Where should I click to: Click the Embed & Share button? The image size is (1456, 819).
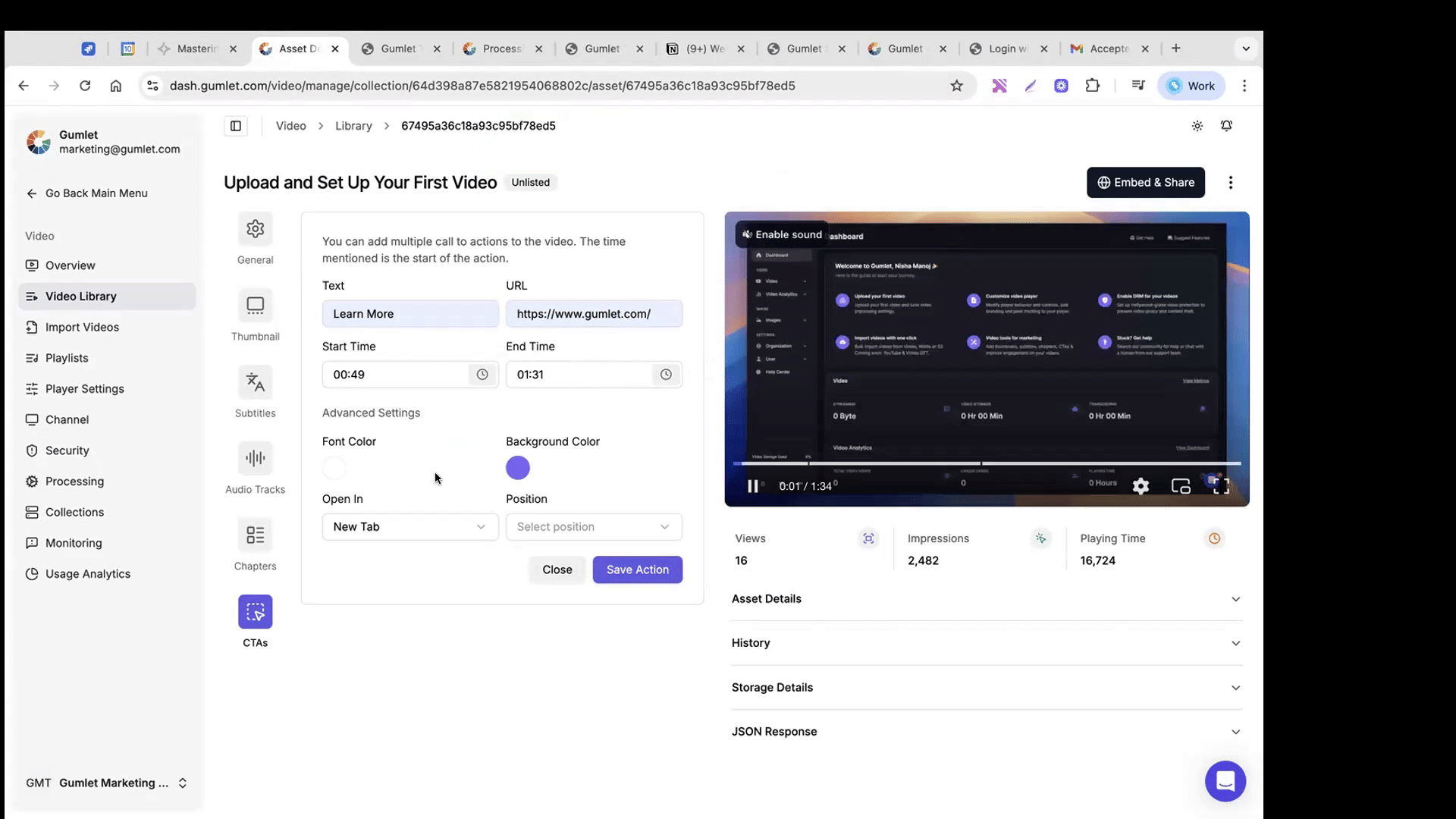(x=1145, y=183)
